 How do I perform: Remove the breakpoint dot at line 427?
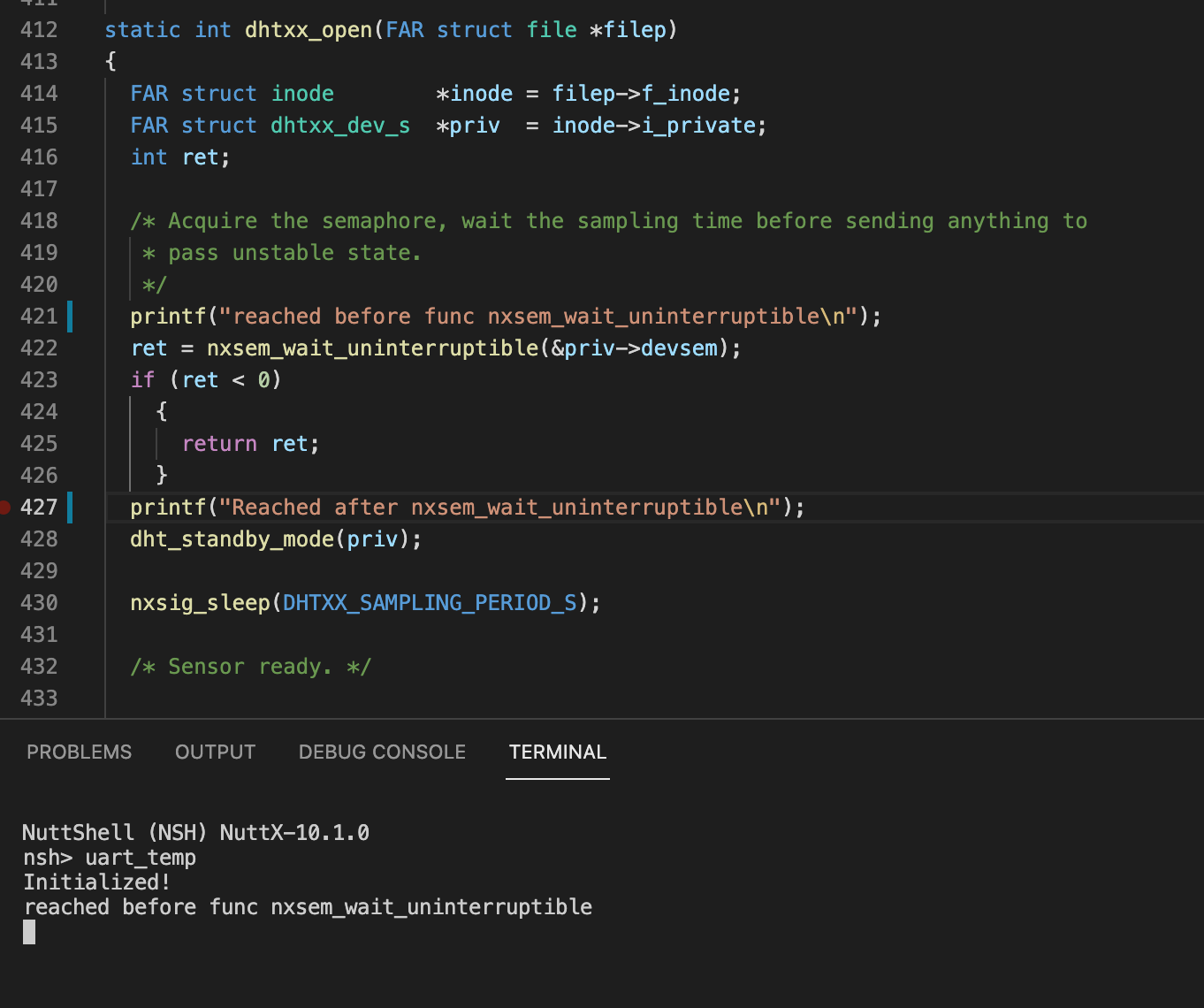[x=4, y=508]
